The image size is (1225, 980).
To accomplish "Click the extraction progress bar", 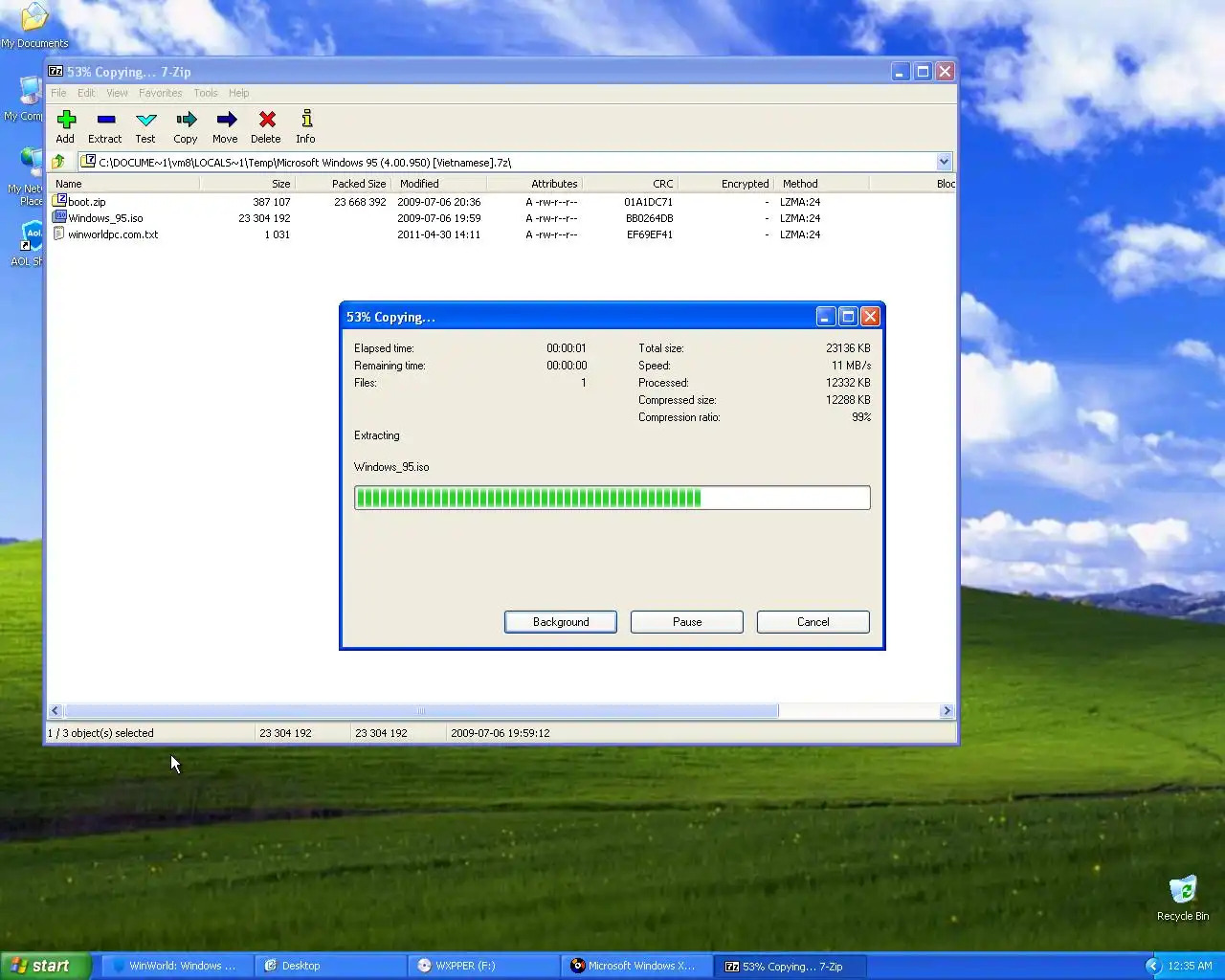I will coord(612,498).
